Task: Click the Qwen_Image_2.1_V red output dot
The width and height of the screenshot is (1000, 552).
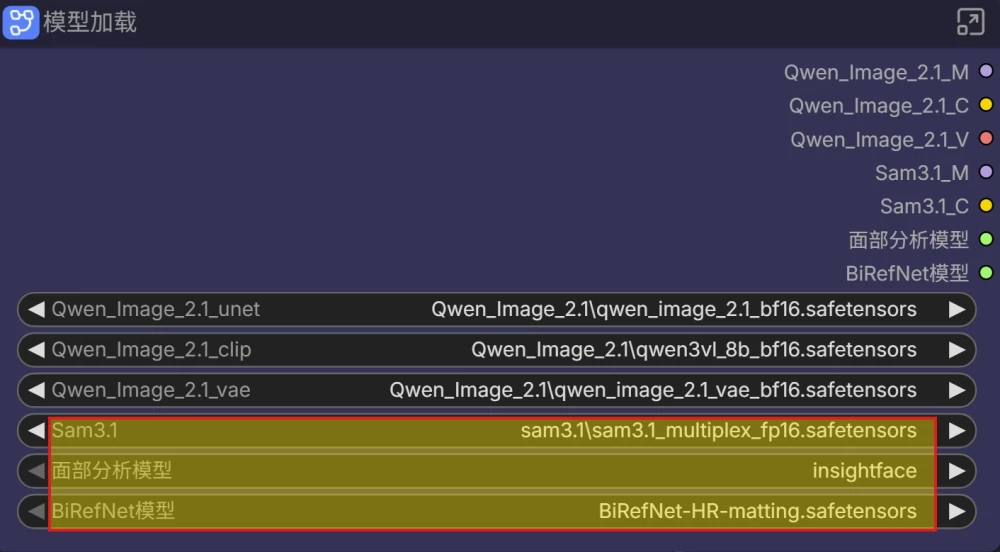Action: click(x=986, y=138)
